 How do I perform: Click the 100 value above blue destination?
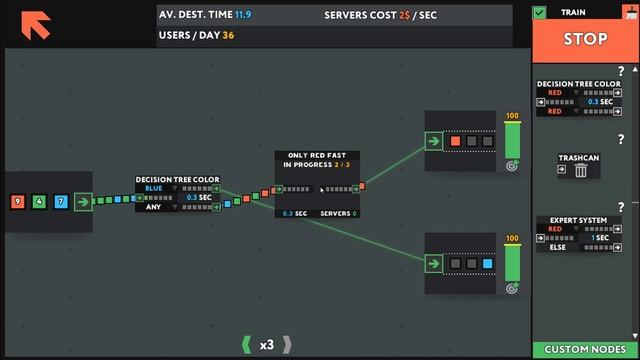tap(512, 238)
